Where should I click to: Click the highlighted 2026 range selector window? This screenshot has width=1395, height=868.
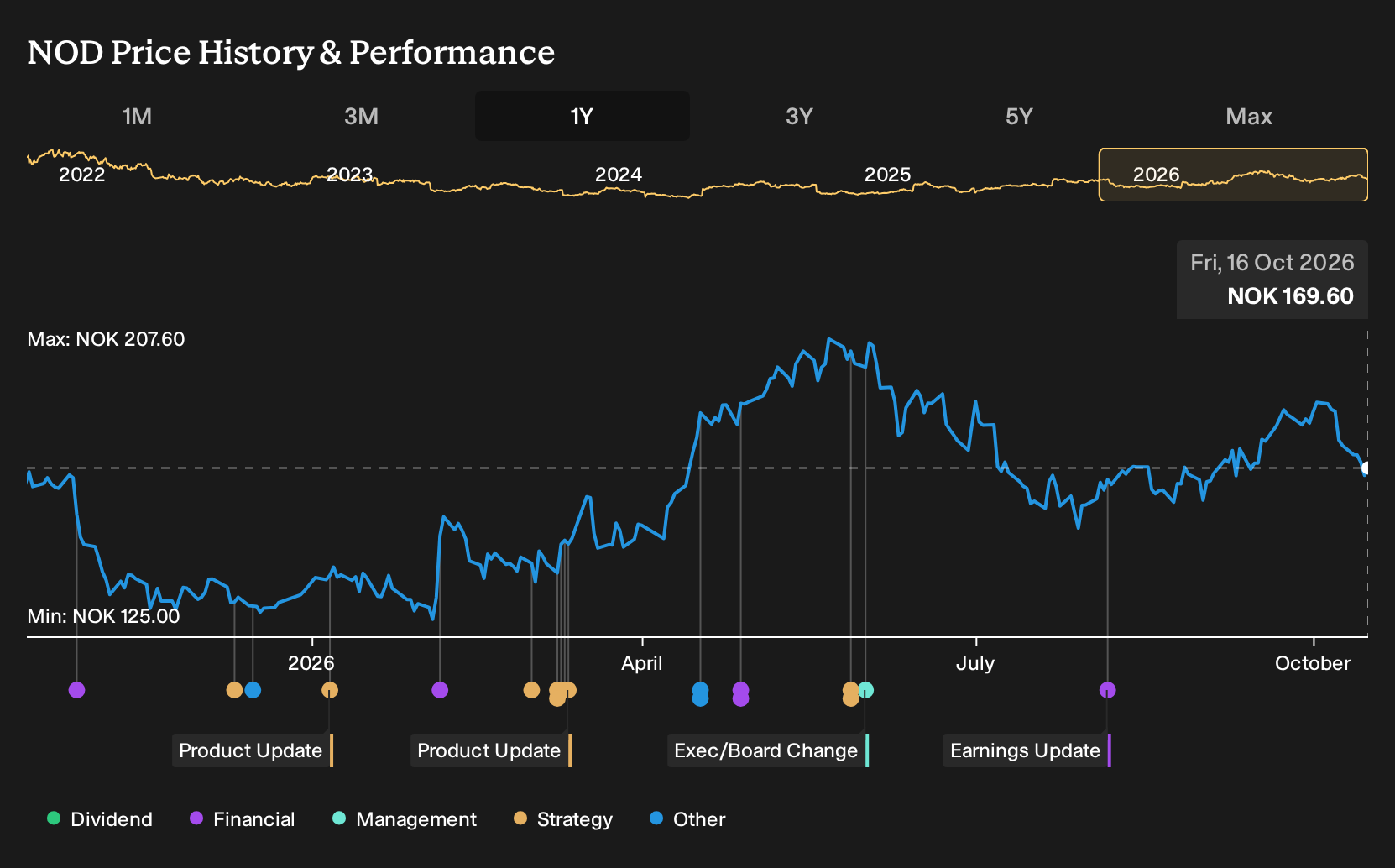pyautogui.click(x=1233, y=175)
